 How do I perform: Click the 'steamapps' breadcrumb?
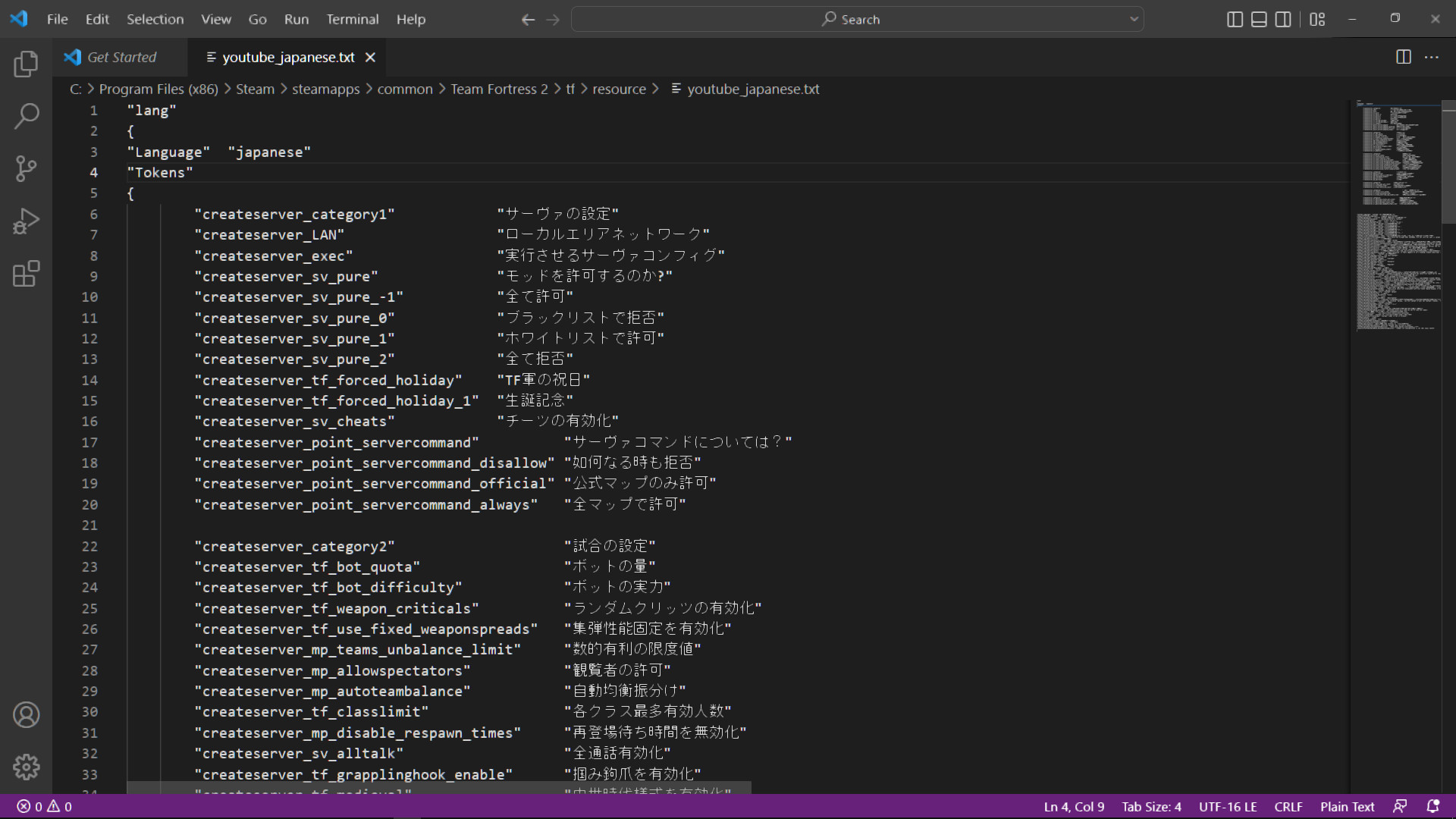[x=326, y=89]
